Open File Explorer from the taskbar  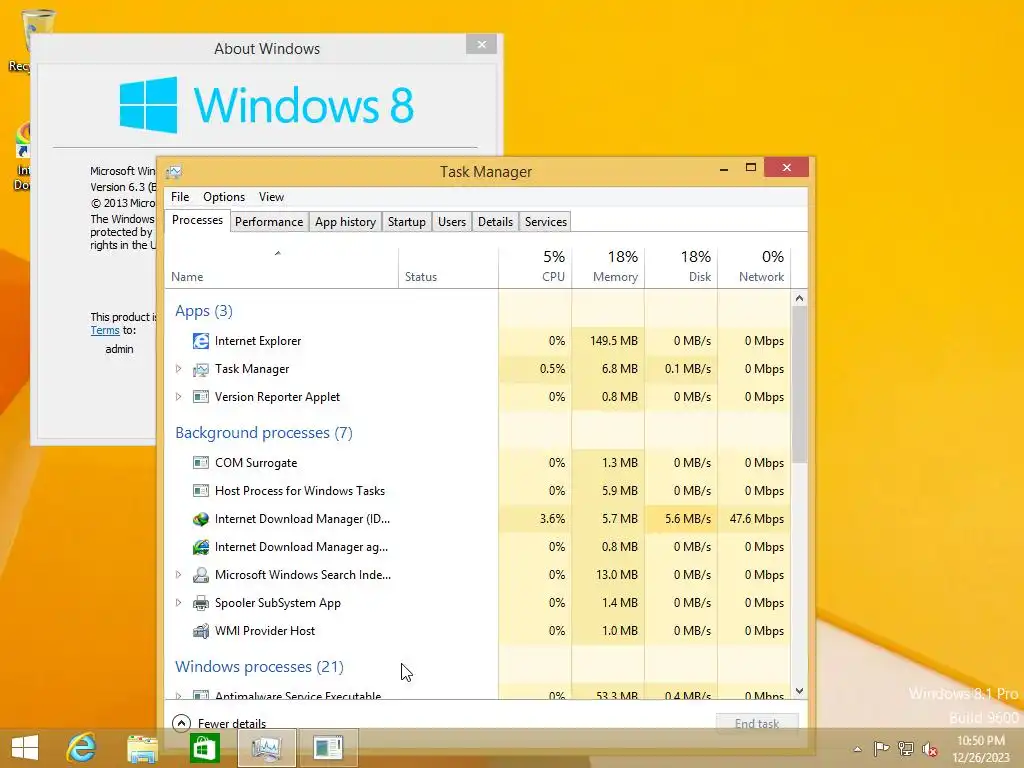point(142,748)
